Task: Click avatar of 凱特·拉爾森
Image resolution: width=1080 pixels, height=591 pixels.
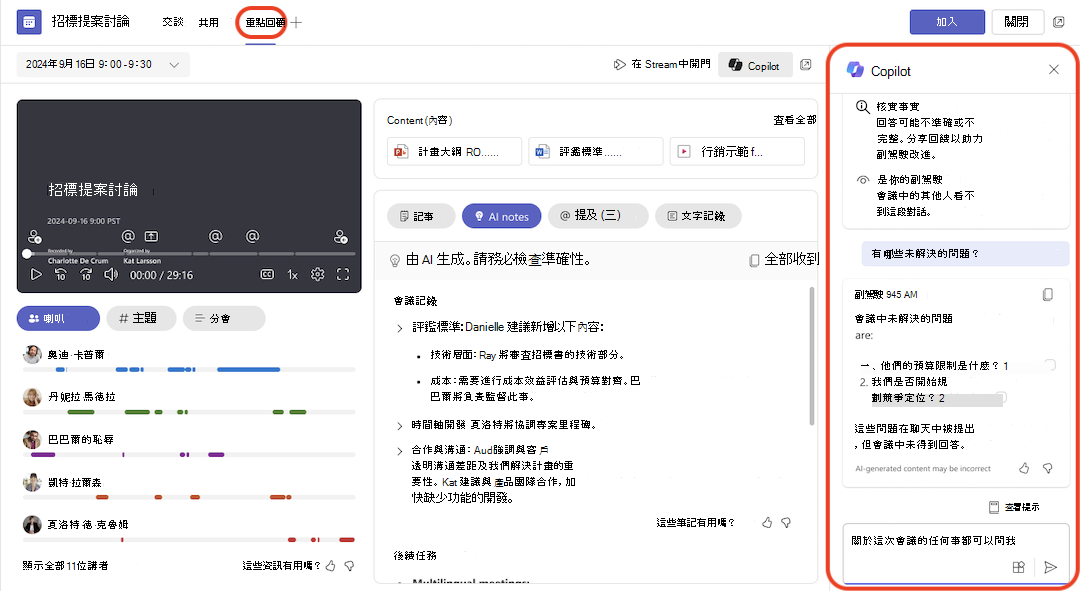Action: 32,482
